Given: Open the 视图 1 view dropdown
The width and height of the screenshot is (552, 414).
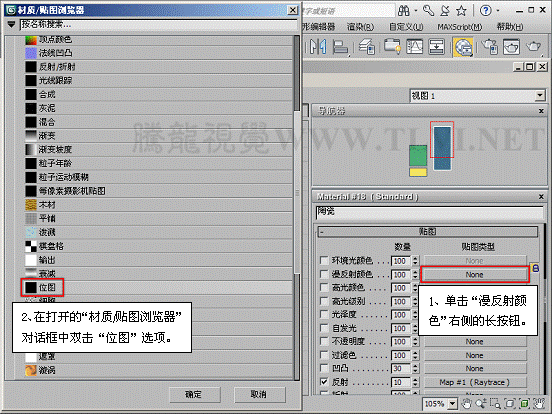Looking at the screenshot, I should [x=540, y=96].
